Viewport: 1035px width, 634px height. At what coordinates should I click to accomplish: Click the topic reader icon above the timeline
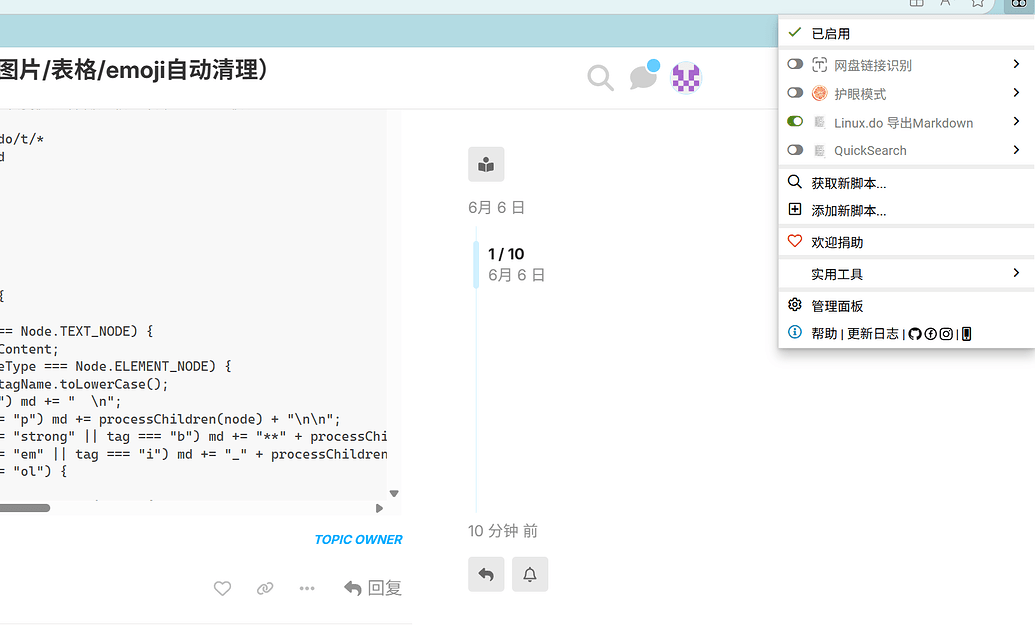pos(486,164)
